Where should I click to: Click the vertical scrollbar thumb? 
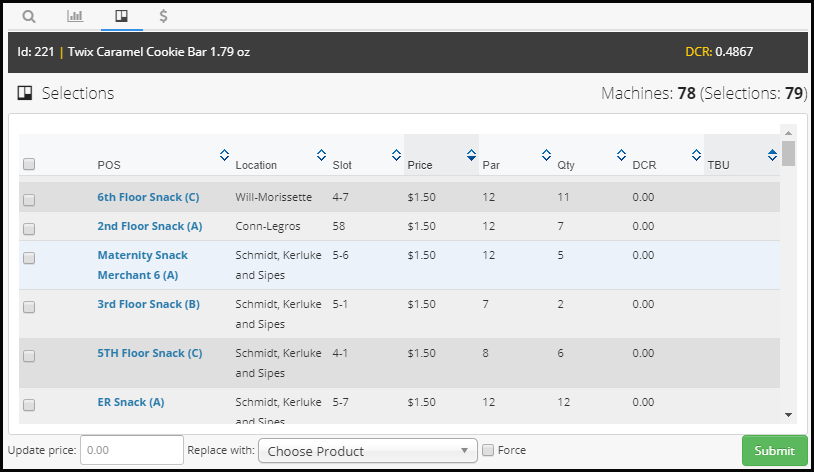(788, 153)
